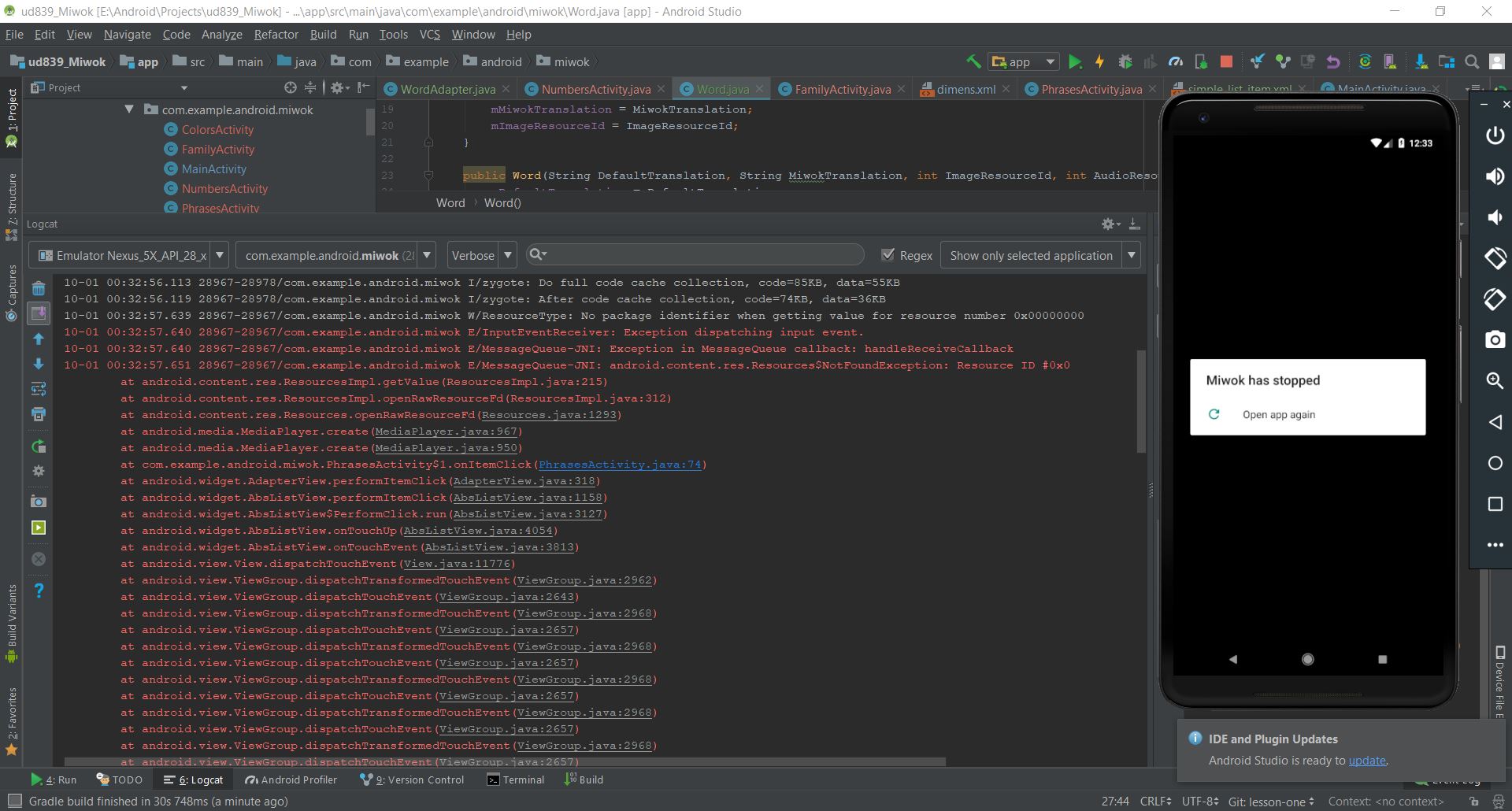Click the update link in notification
Screen dimensions: 1512x811
click(1368, 761)
